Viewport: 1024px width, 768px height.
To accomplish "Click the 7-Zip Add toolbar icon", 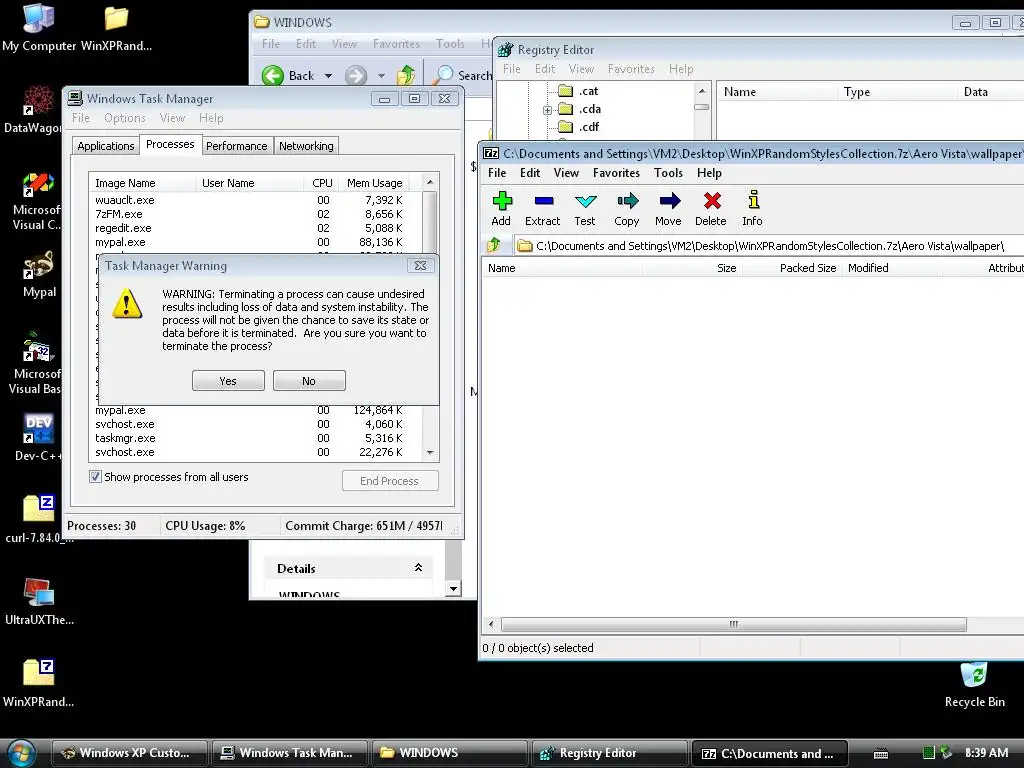I will pos(502,201).
